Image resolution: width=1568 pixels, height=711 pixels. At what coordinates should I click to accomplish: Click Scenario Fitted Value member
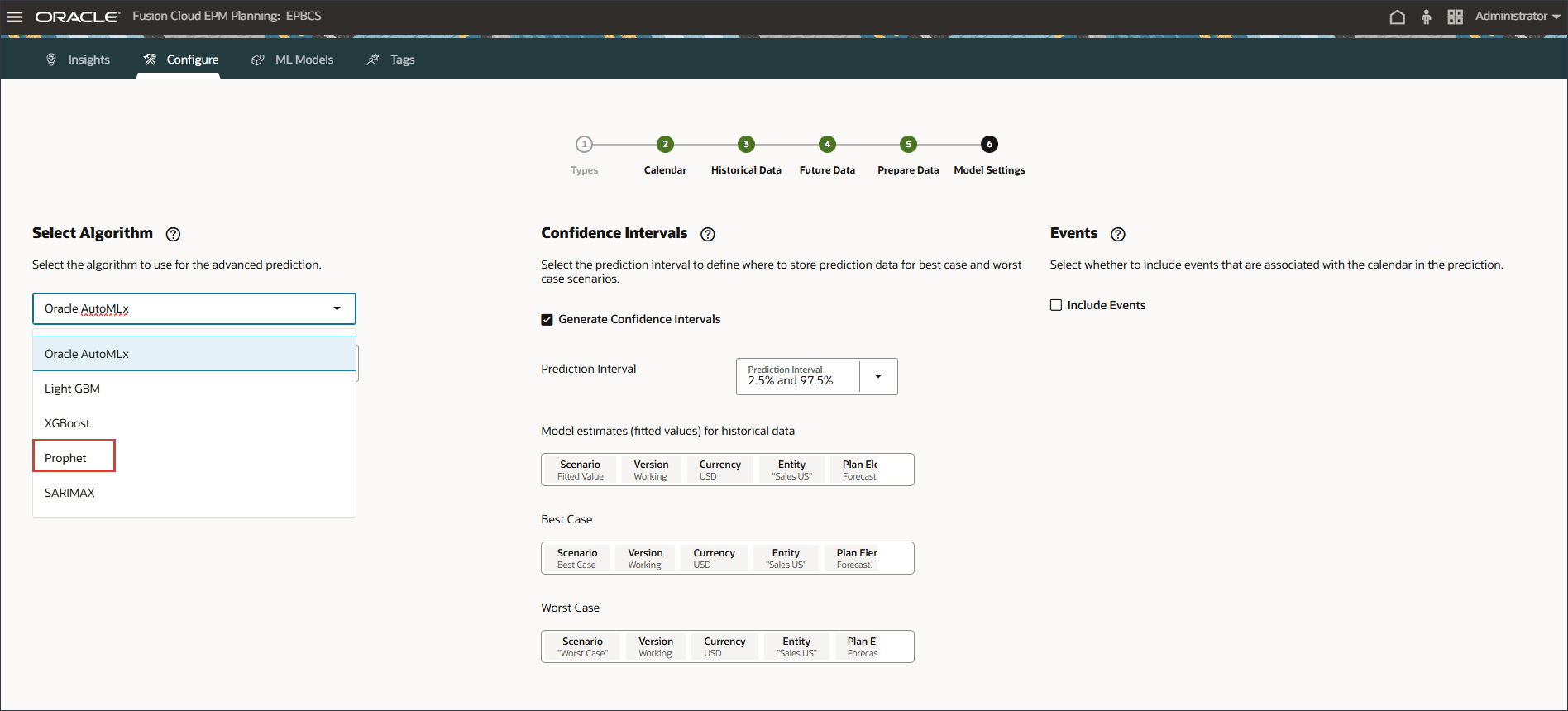(581, 470)
